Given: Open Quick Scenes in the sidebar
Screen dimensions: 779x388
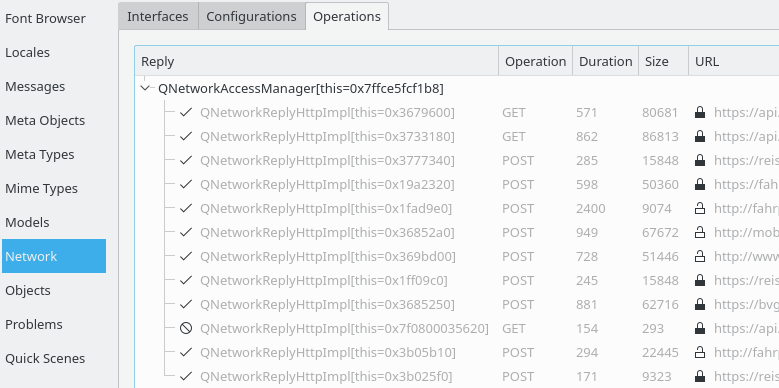Looking at the screenshot, I should (45, 358).
